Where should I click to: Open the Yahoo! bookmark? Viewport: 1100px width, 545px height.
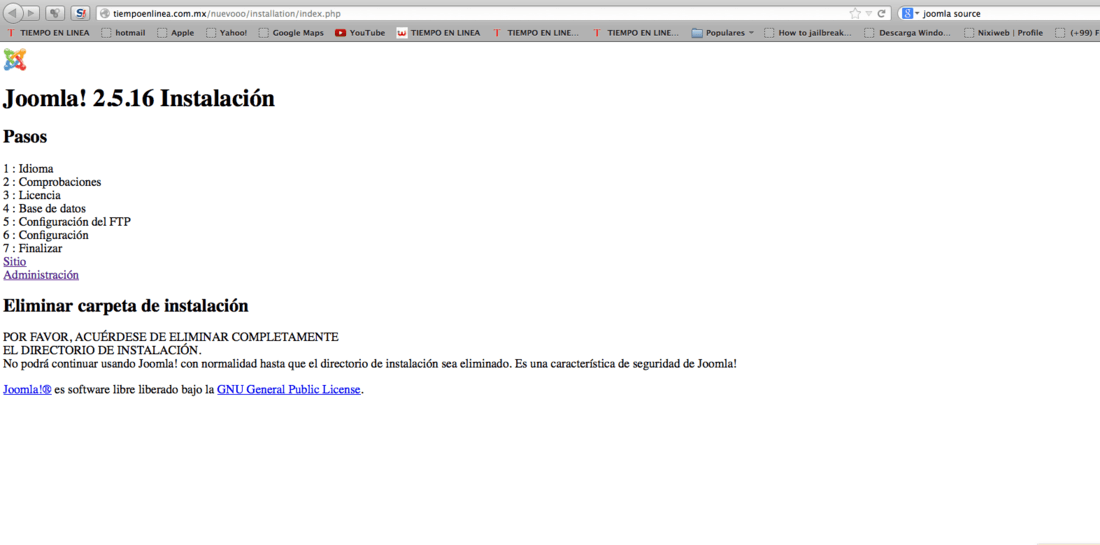[x=226, y=32]
